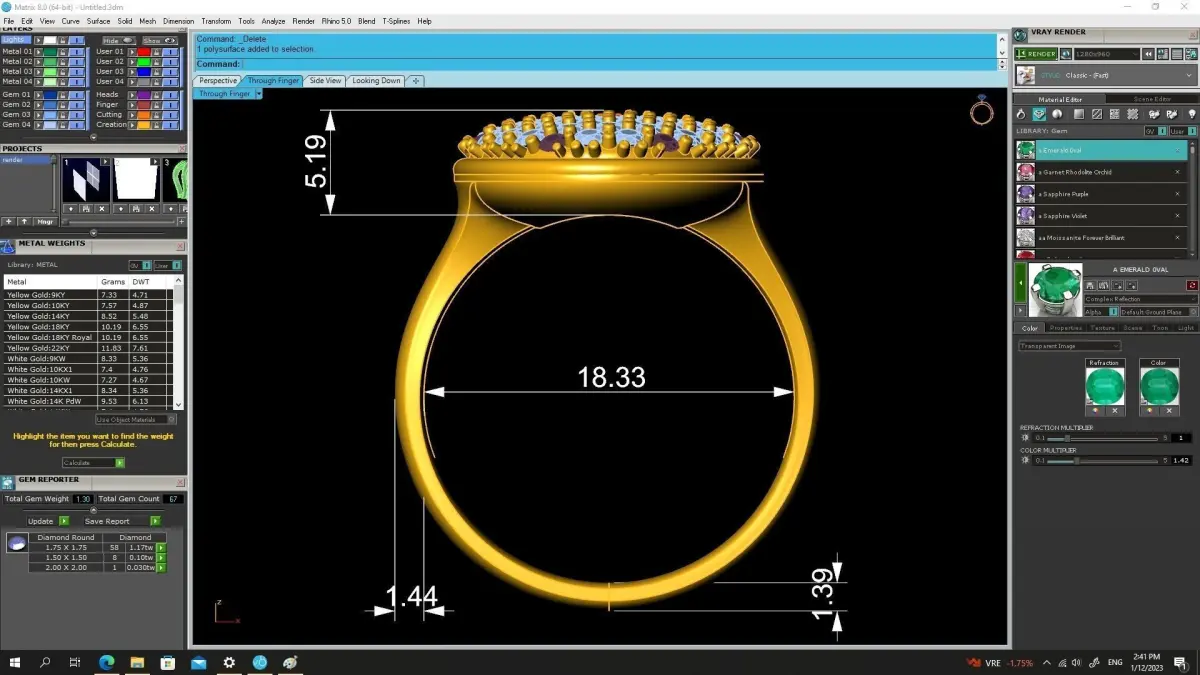Click the Mngr button in the Projects panel
Viewport: 1200px width, 675px height.
[46, 221]
